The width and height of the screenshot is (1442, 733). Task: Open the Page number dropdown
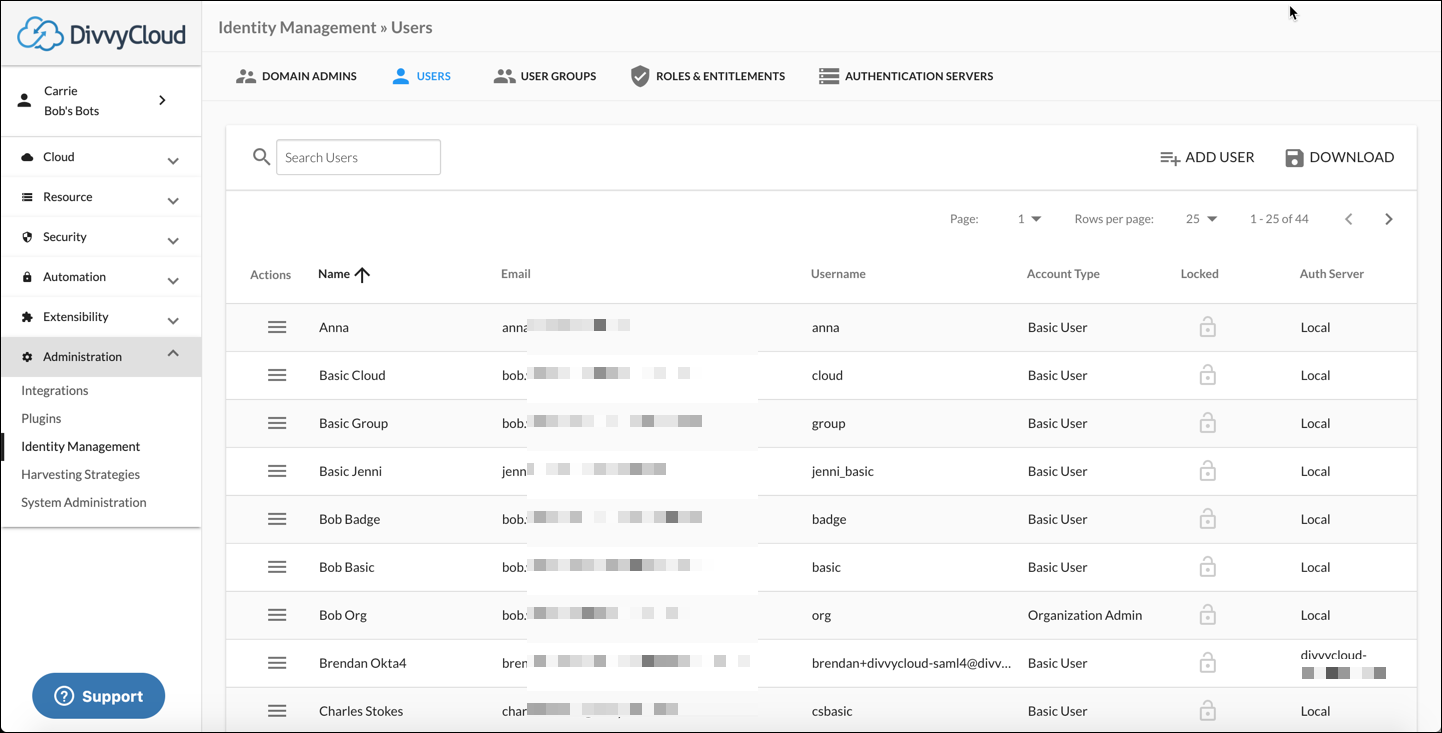(x=1029, y=219)
